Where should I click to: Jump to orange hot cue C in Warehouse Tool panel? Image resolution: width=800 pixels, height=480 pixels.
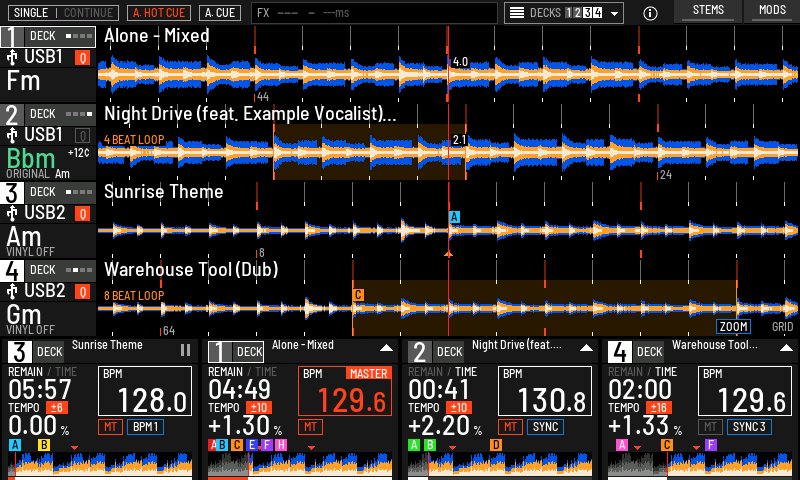[667, 445]
